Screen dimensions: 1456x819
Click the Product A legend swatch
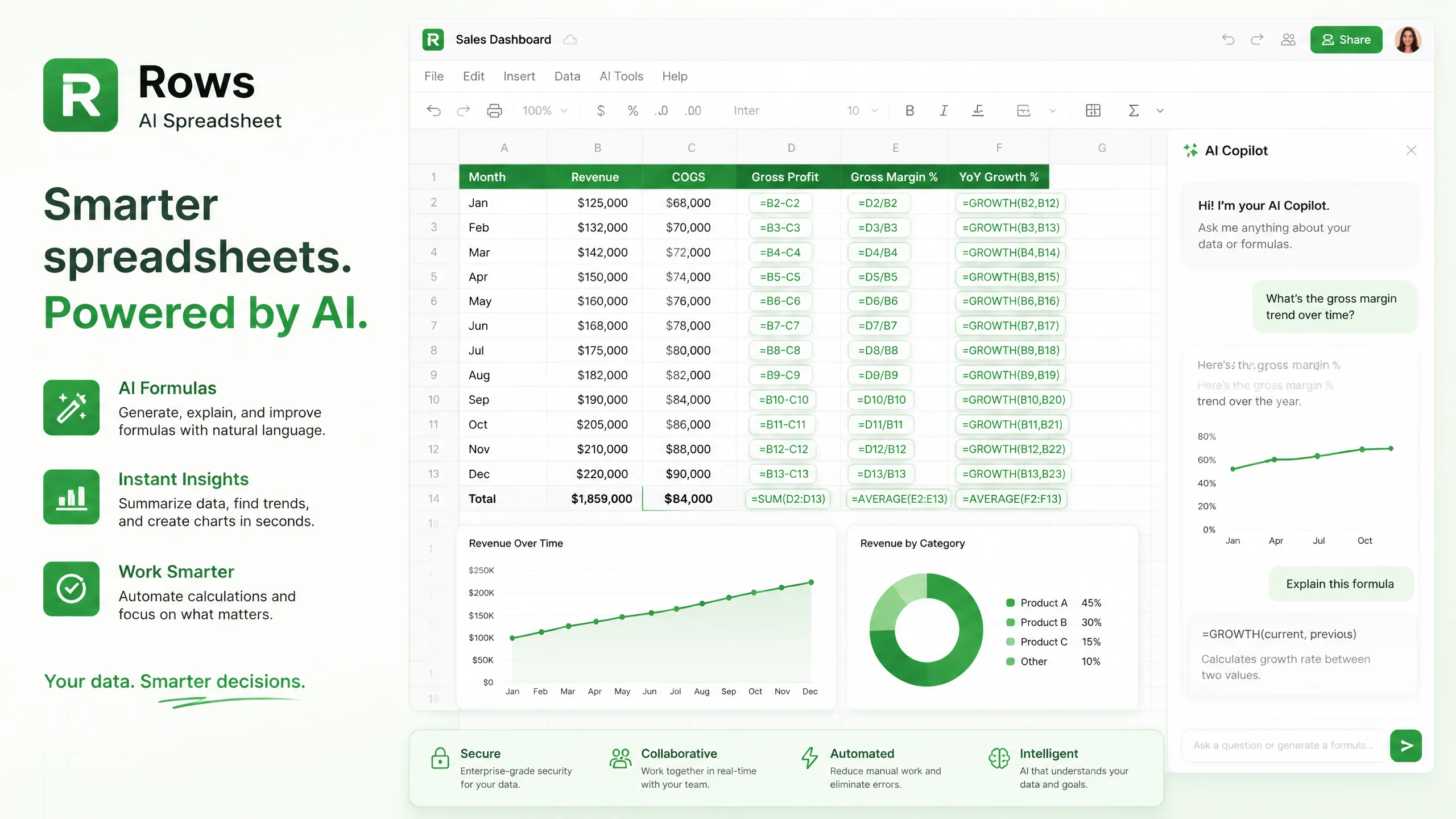click(x=1010, y=603)
